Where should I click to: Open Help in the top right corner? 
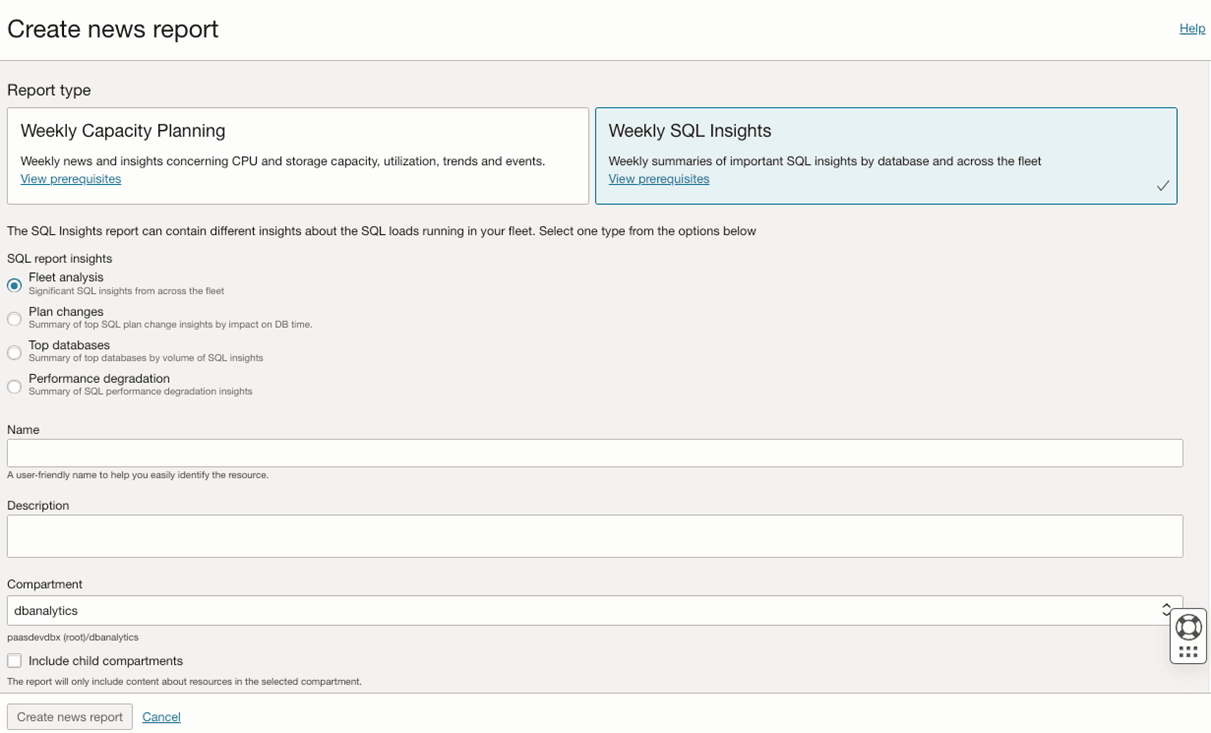1192,28
